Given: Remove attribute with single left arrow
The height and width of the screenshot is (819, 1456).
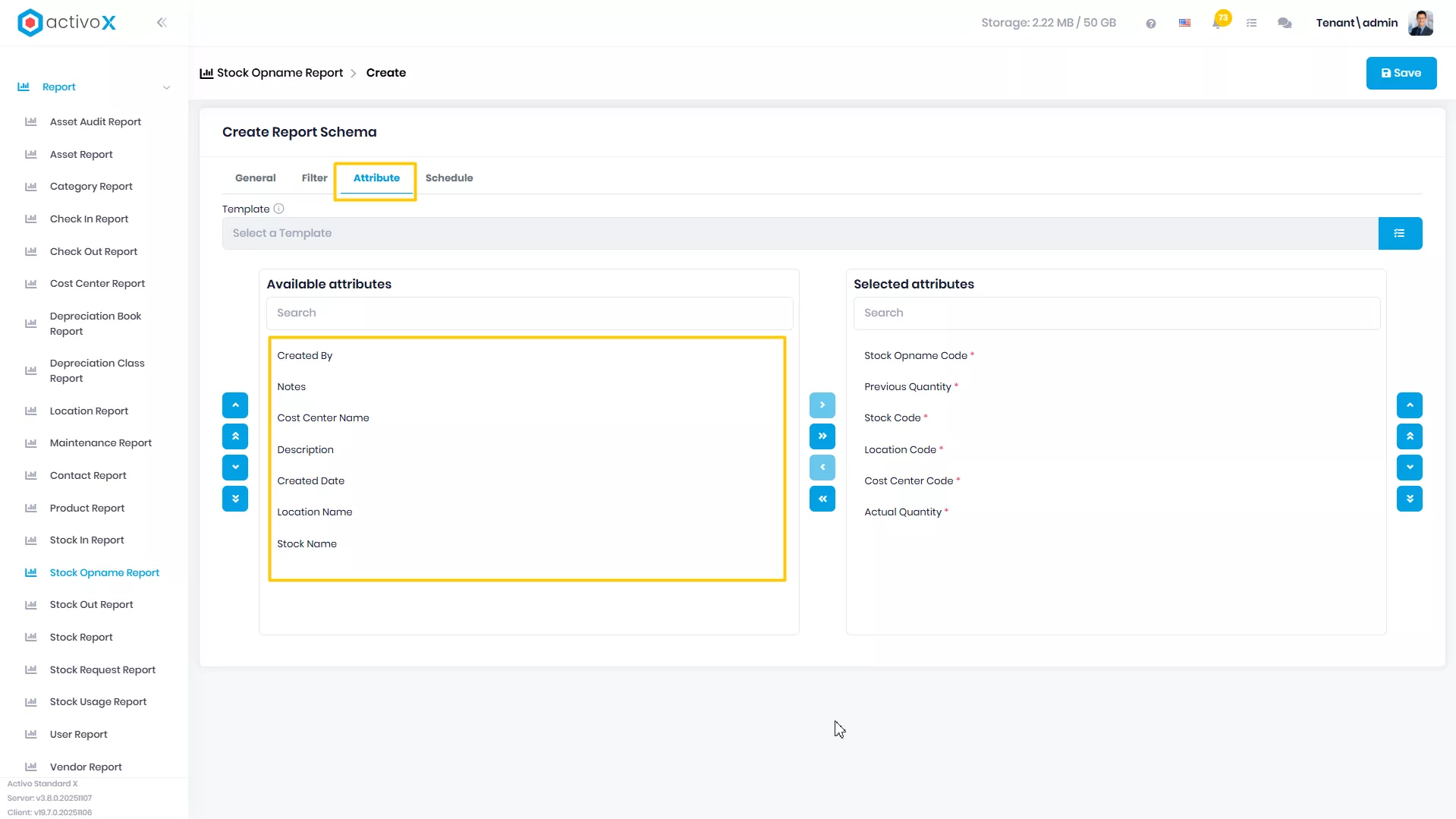Looking at the screenshot, I should pyautogui.click(x=822, y=468).
